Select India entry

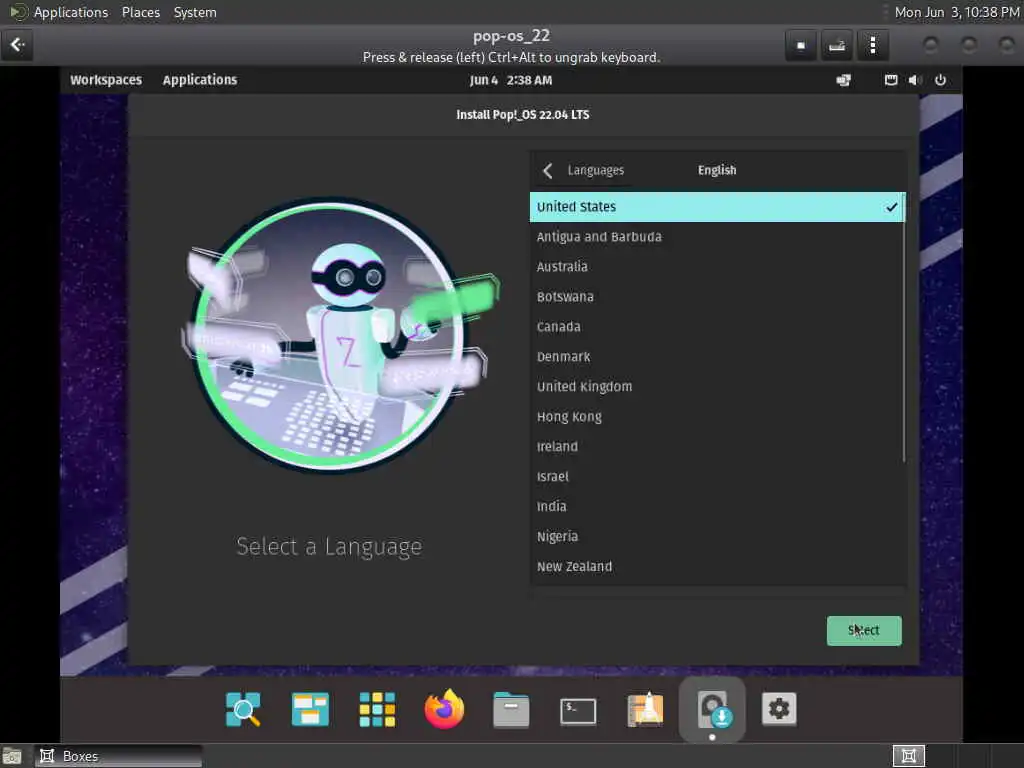717,507
